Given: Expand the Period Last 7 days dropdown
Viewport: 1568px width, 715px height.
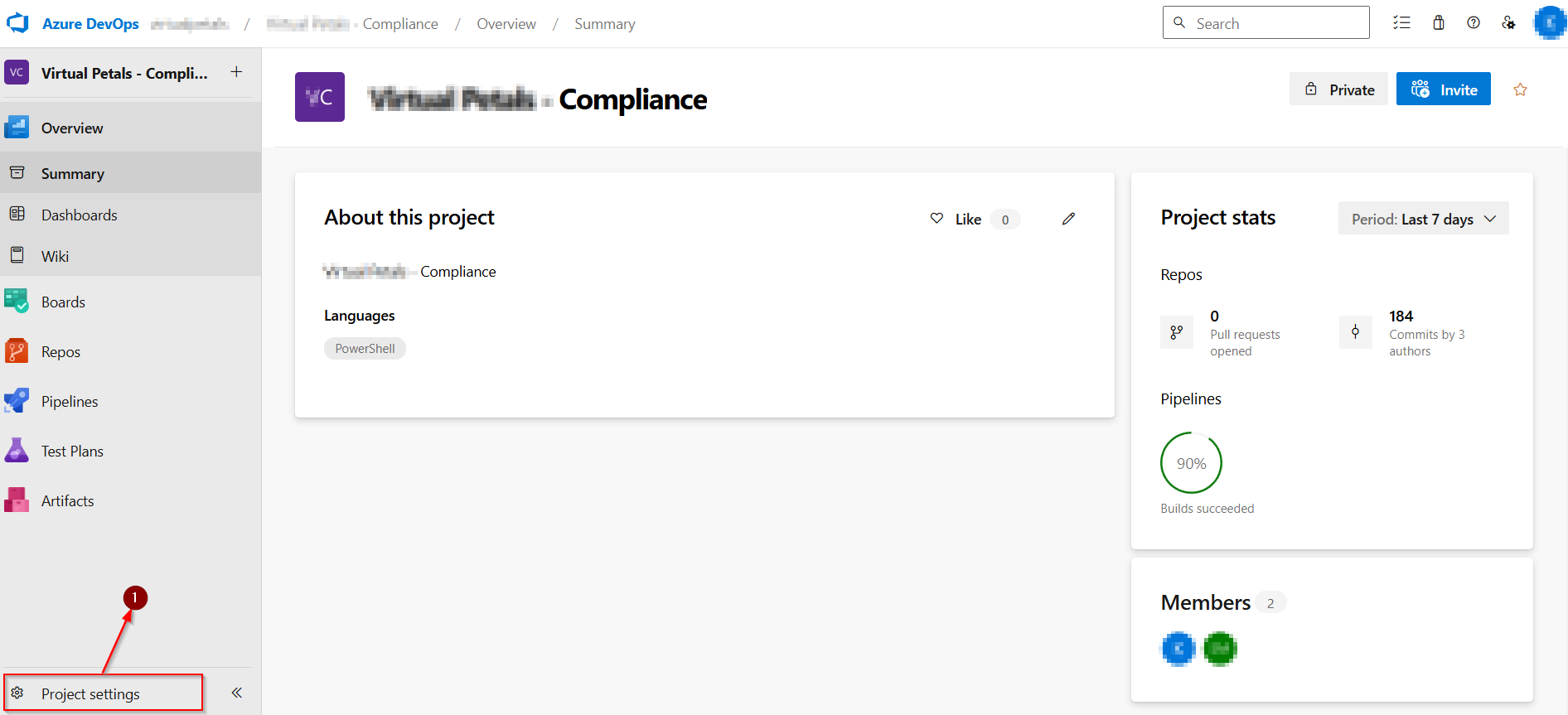Looking at the screenshot, I should pos(1423,219).
